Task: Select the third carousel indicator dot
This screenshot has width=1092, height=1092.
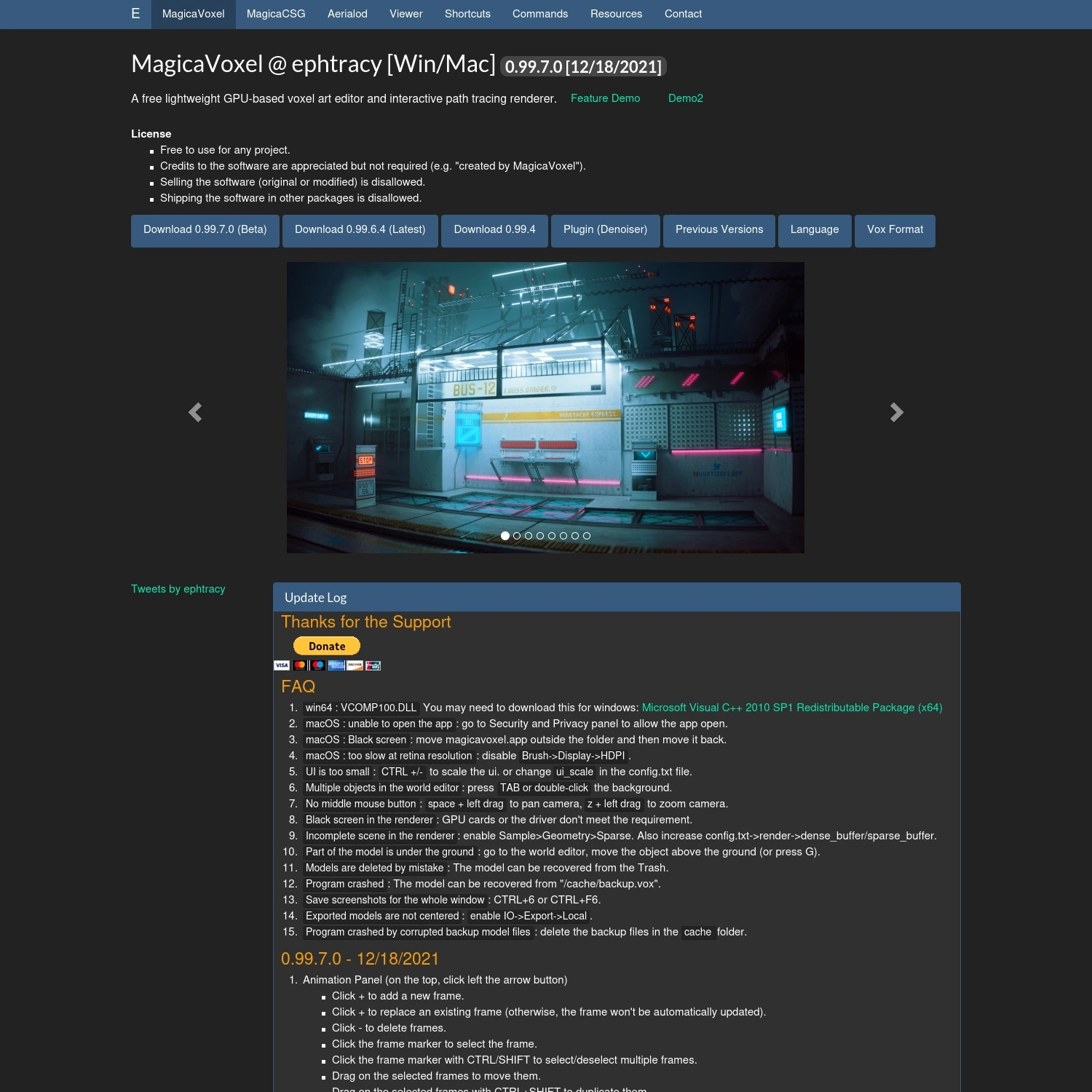Action: click(529, 536)
